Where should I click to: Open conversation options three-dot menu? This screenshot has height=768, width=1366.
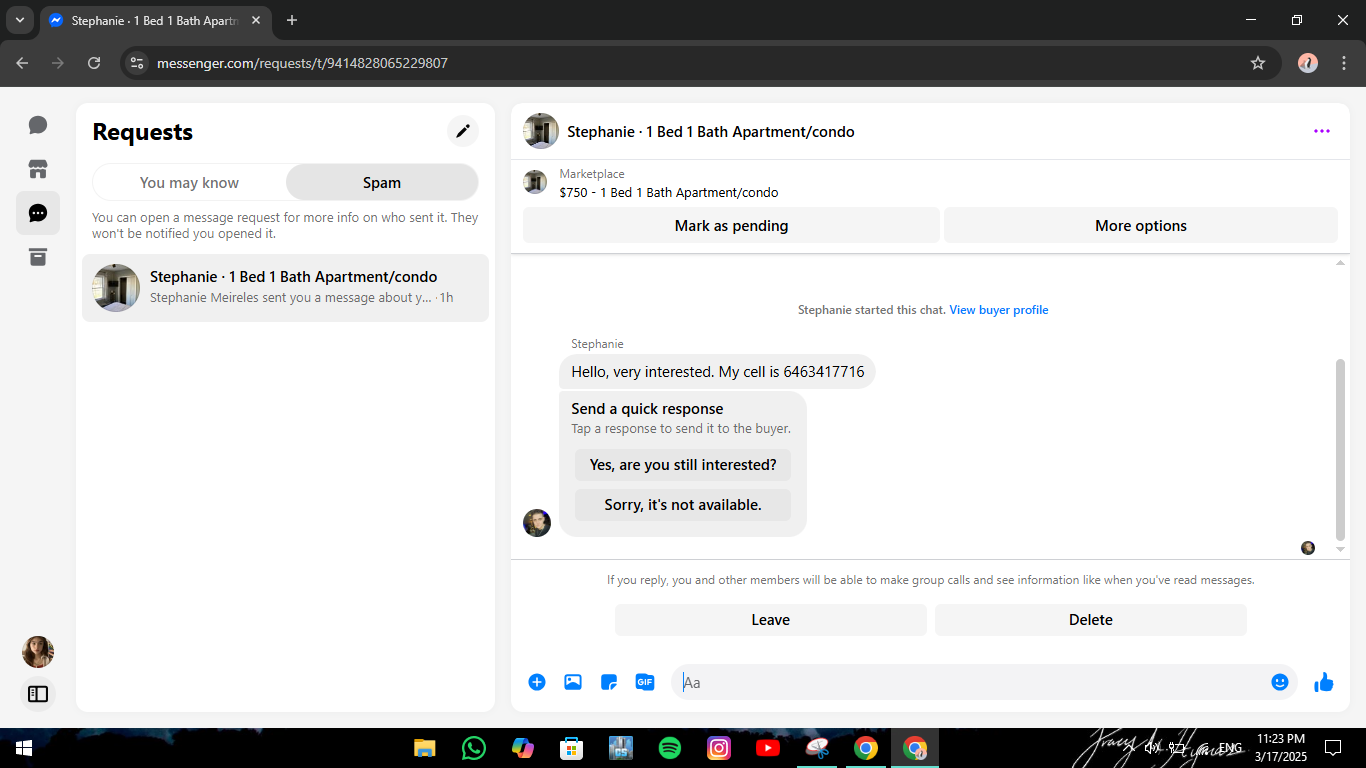[1322, 131]
